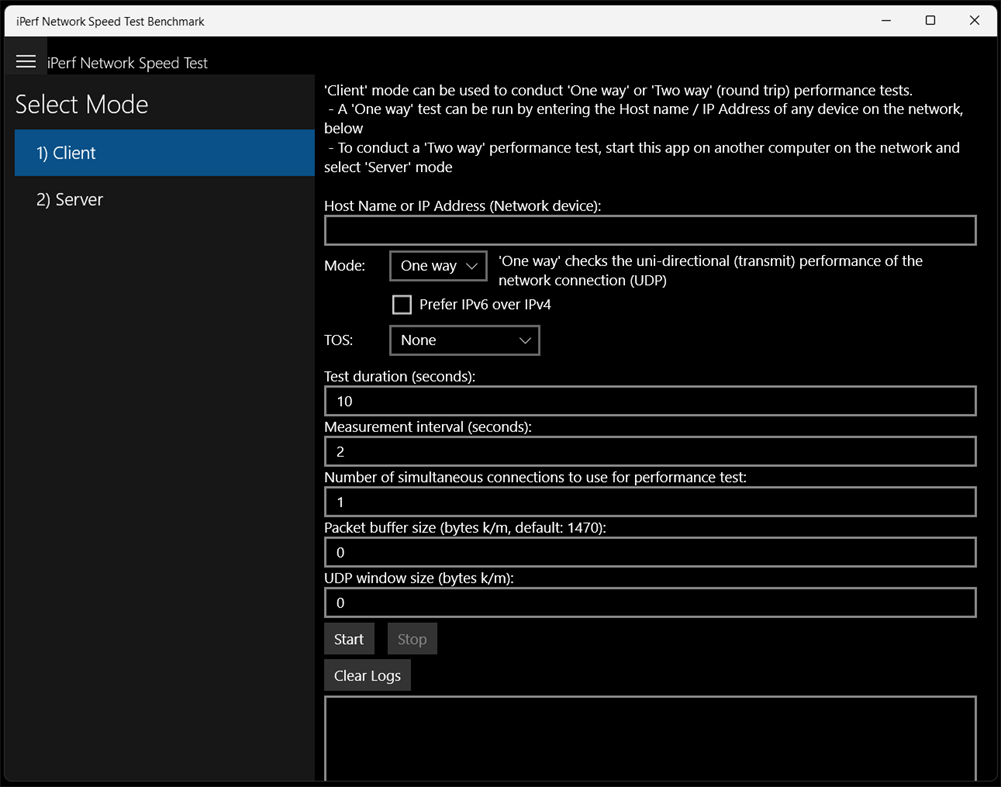This screenshot has height=787, width=1001.
Task: Click inside the empty log output area
Action: coord(650,740)
